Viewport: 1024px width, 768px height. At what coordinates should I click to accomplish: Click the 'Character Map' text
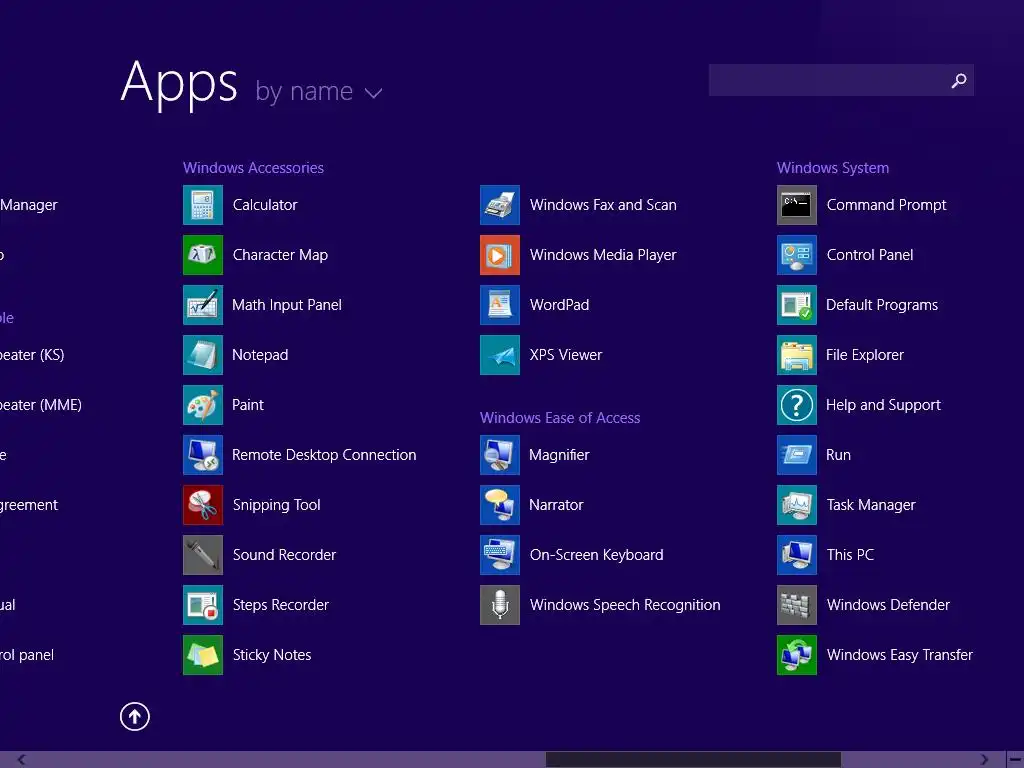pos(280,255)
